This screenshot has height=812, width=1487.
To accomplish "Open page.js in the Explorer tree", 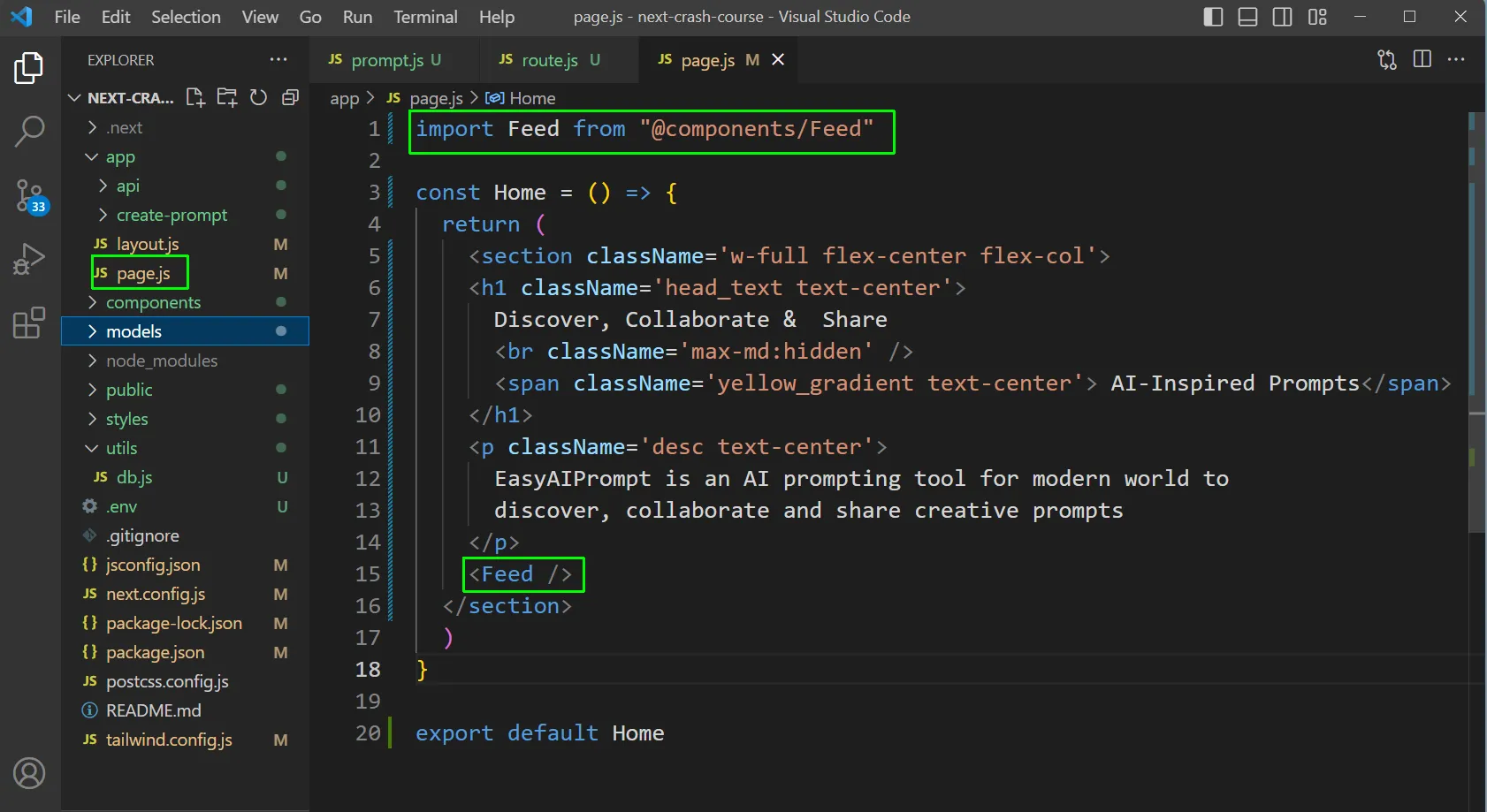I will click(x=186, y=273).
